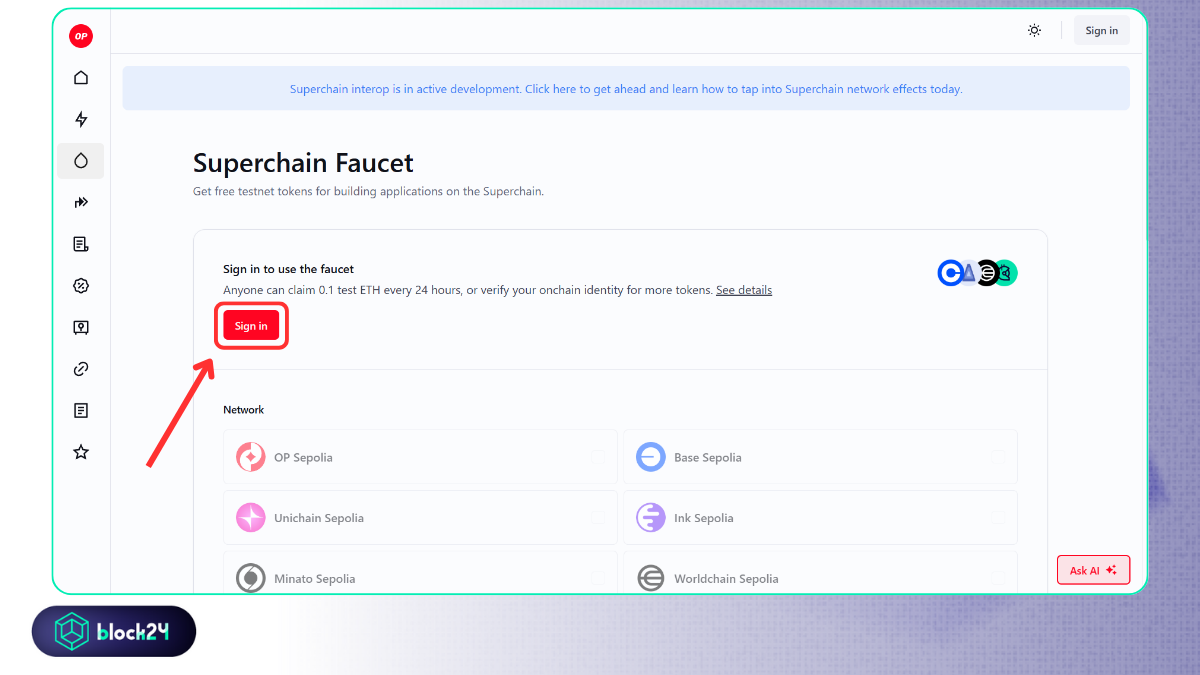Open the contract document sidebar icon
This screenshot has height=675, width=1200.
coord(81,244)
